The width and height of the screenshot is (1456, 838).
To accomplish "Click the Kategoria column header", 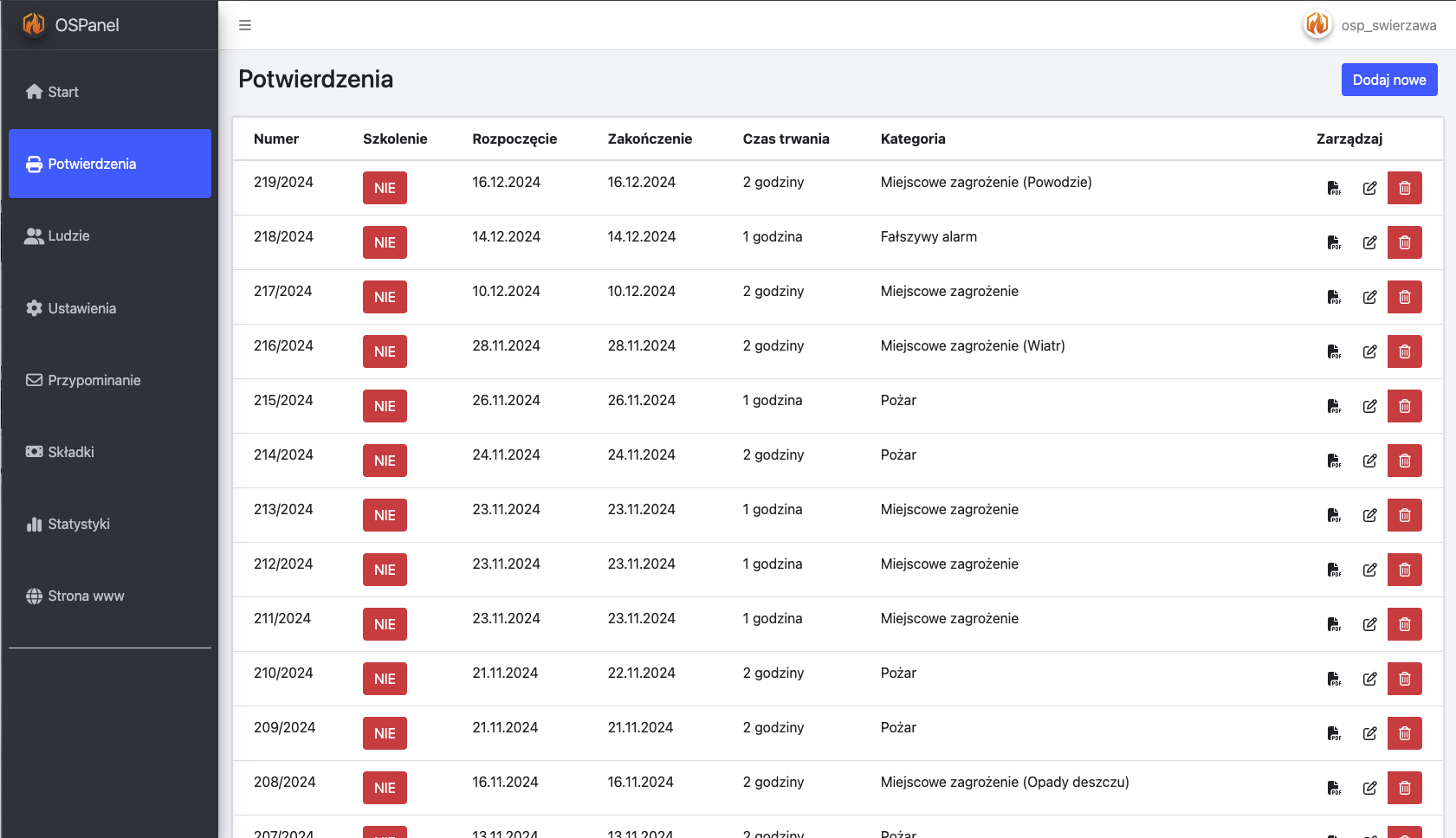I will click(x=913, y=139).
